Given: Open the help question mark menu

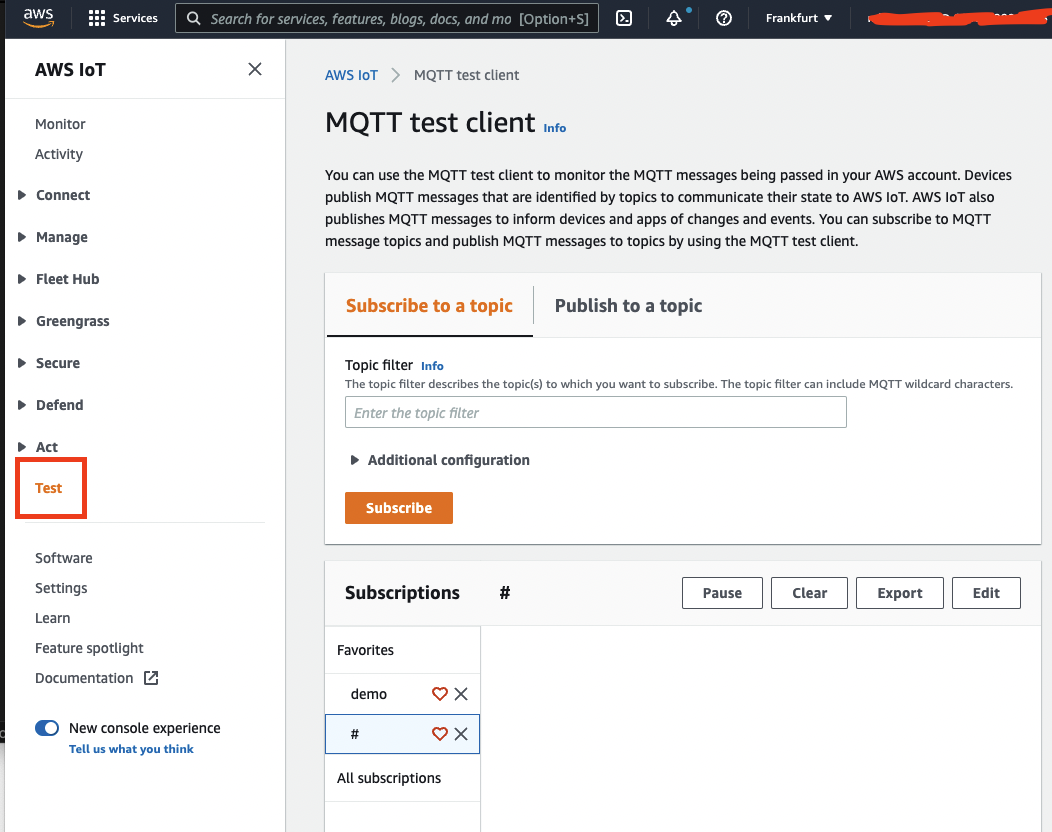Looking at the screenshot, I should [723, 18].
